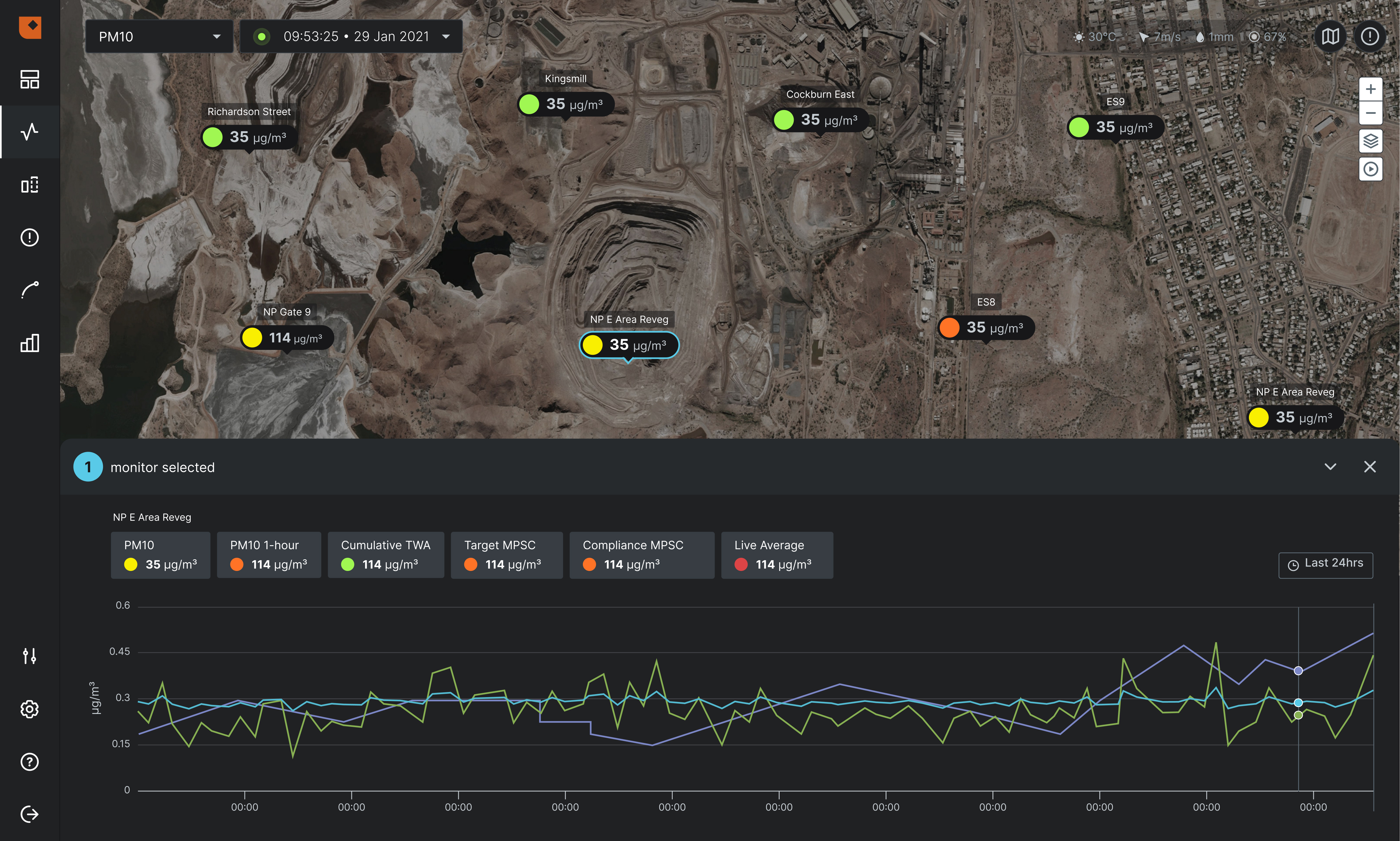
Task: Collapse the monitor selected panel with the chevron
Action: click(1330, 466)
